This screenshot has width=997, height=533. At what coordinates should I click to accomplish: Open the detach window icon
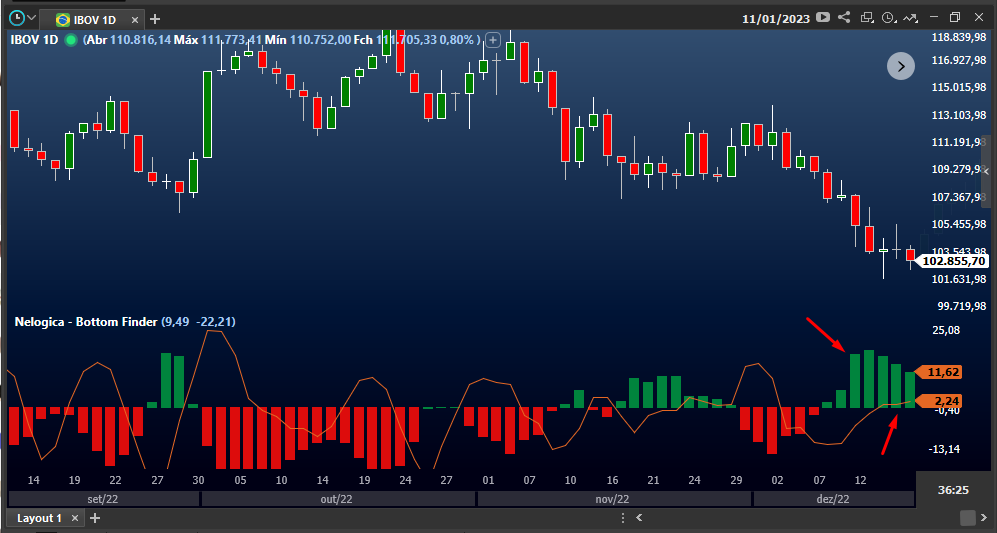(x=867, y=18)
